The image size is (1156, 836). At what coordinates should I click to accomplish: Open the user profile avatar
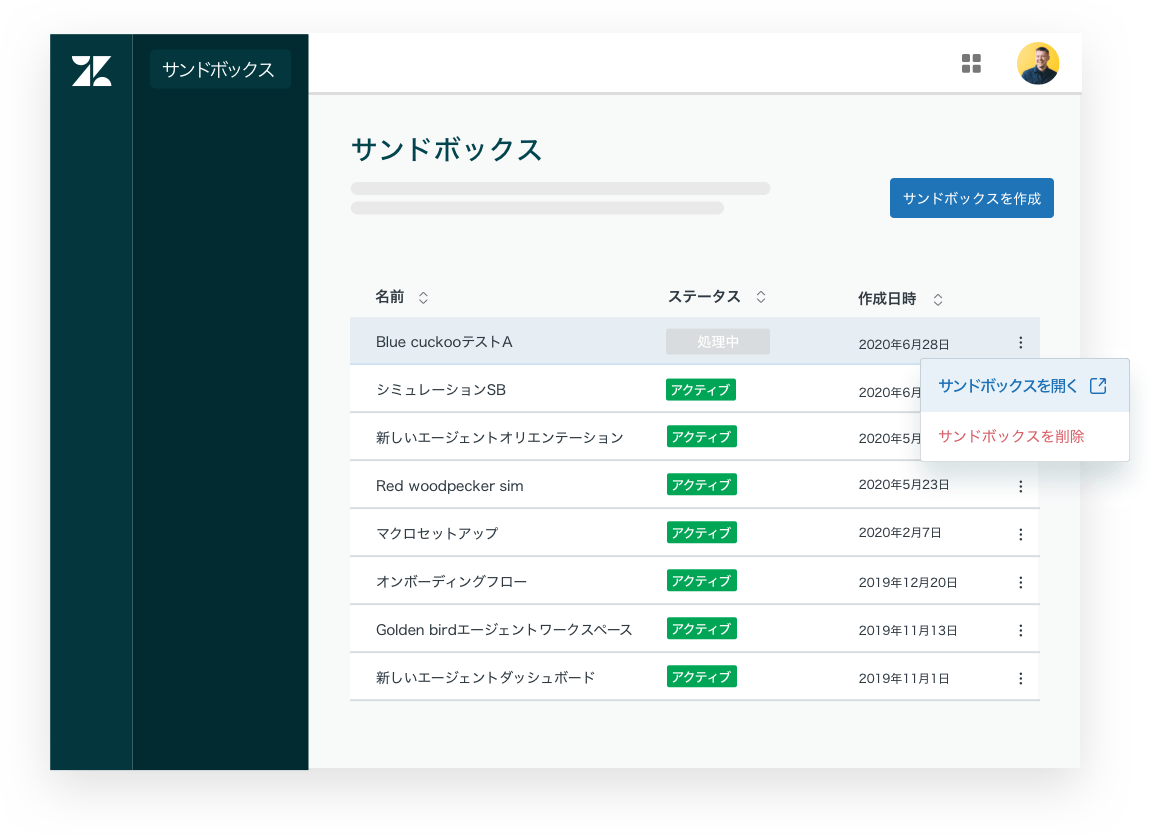(x=1037, y=64)
